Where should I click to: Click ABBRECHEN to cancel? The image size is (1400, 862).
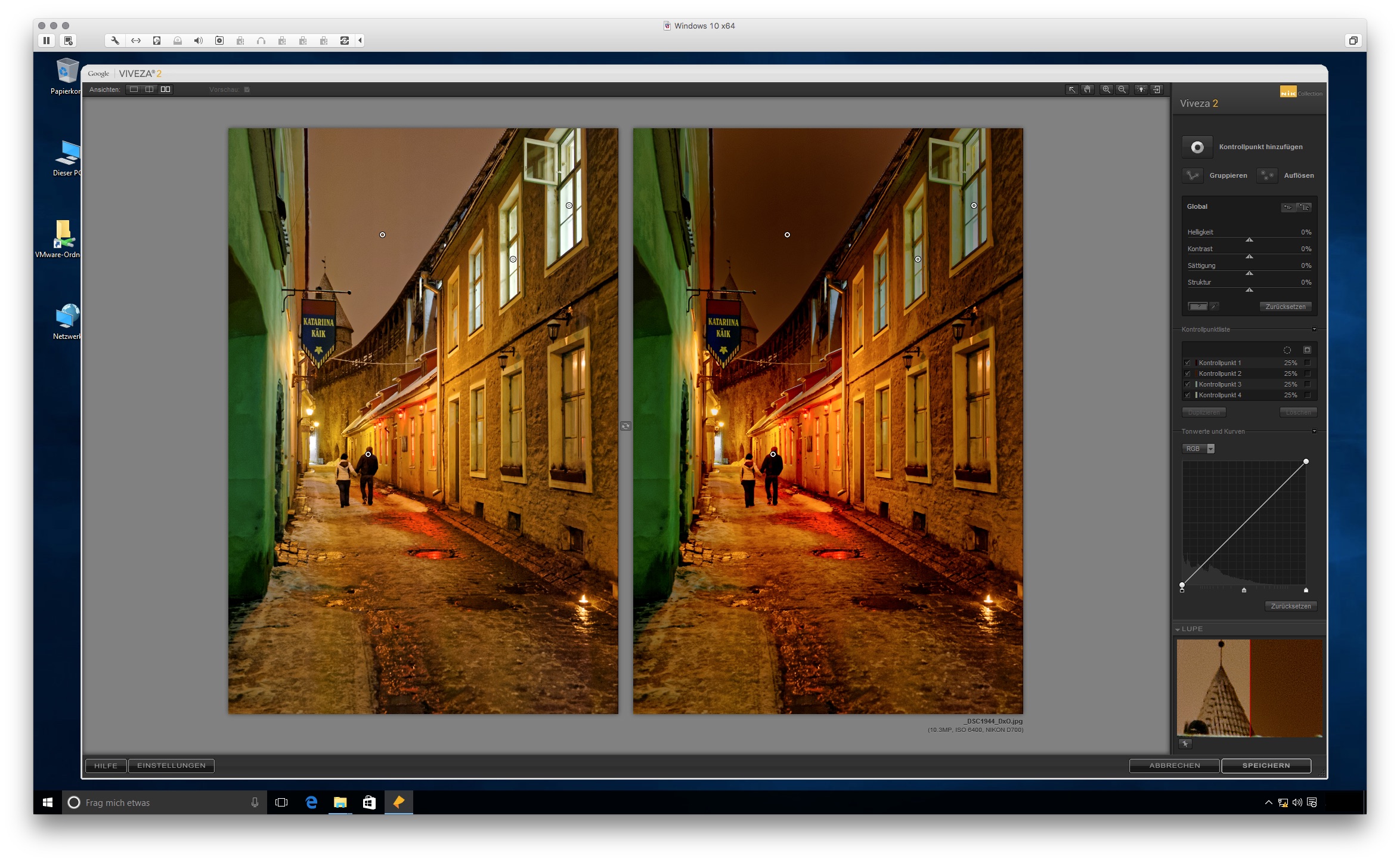[1175, 765]
